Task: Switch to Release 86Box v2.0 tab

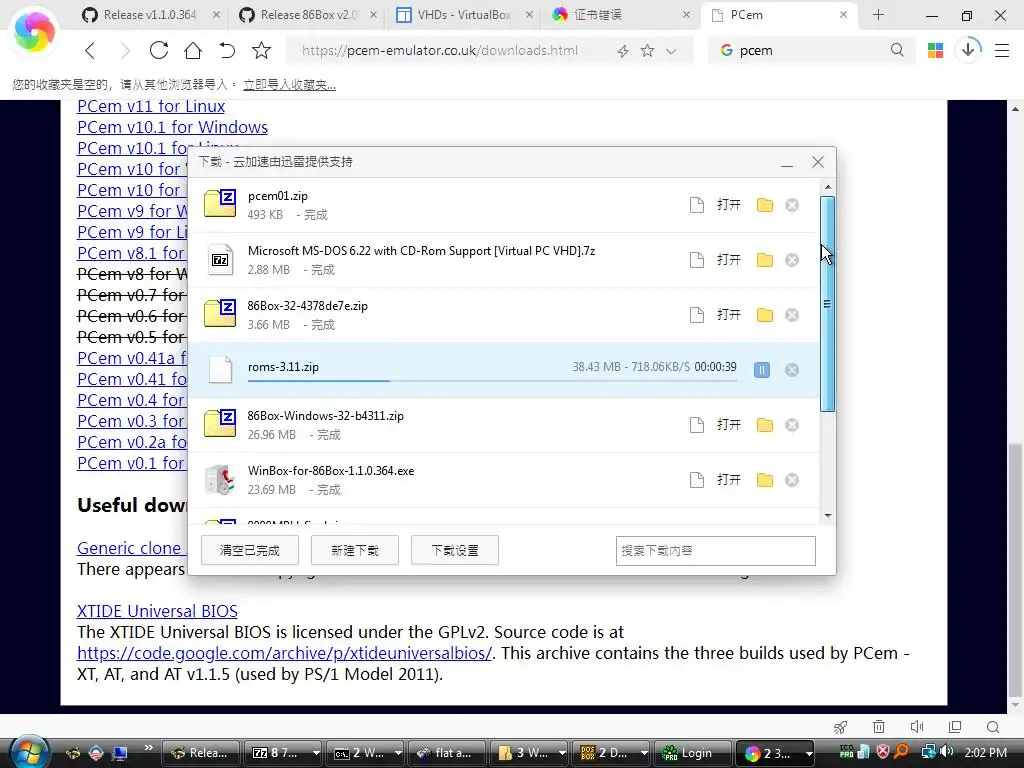Action: pyautogui.click(x=307, y=15)
